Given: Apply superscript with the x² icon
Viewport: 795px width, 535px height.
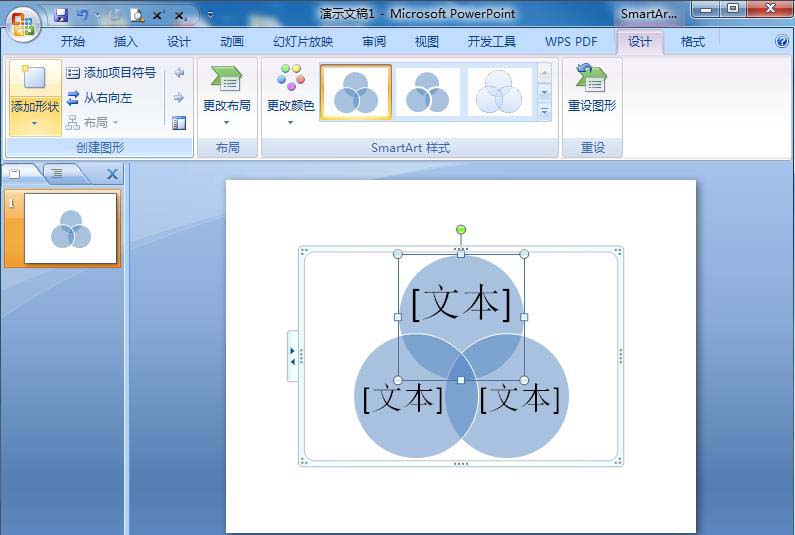Looking at the screenshot, I should coord(158,15).
